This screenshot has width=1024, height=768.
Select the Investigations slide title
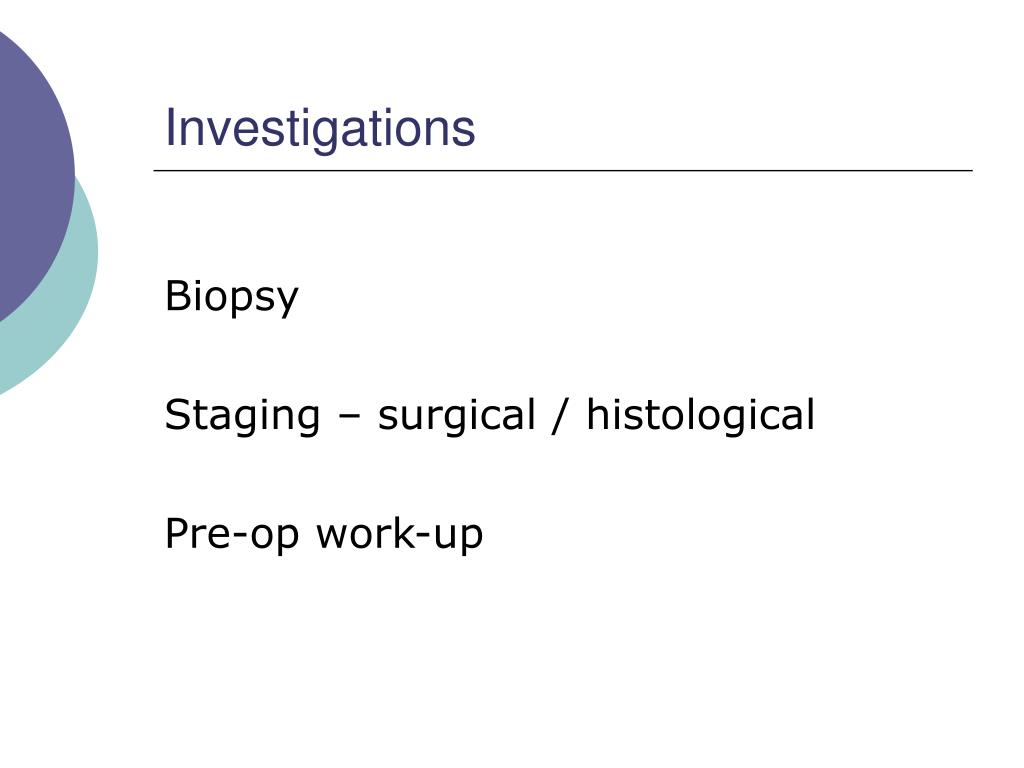pyautogui.click(x=320, y=129)
